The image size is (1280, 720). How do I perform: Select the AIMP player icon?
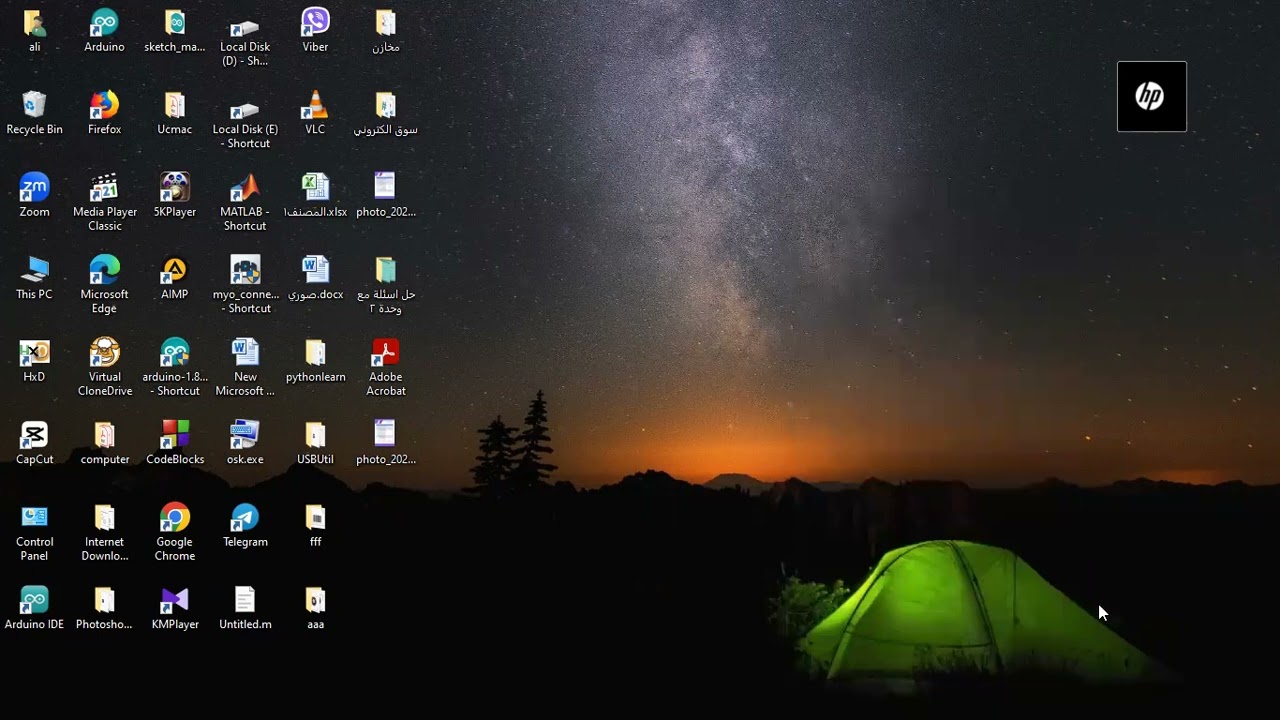click(x=175, y=269)
